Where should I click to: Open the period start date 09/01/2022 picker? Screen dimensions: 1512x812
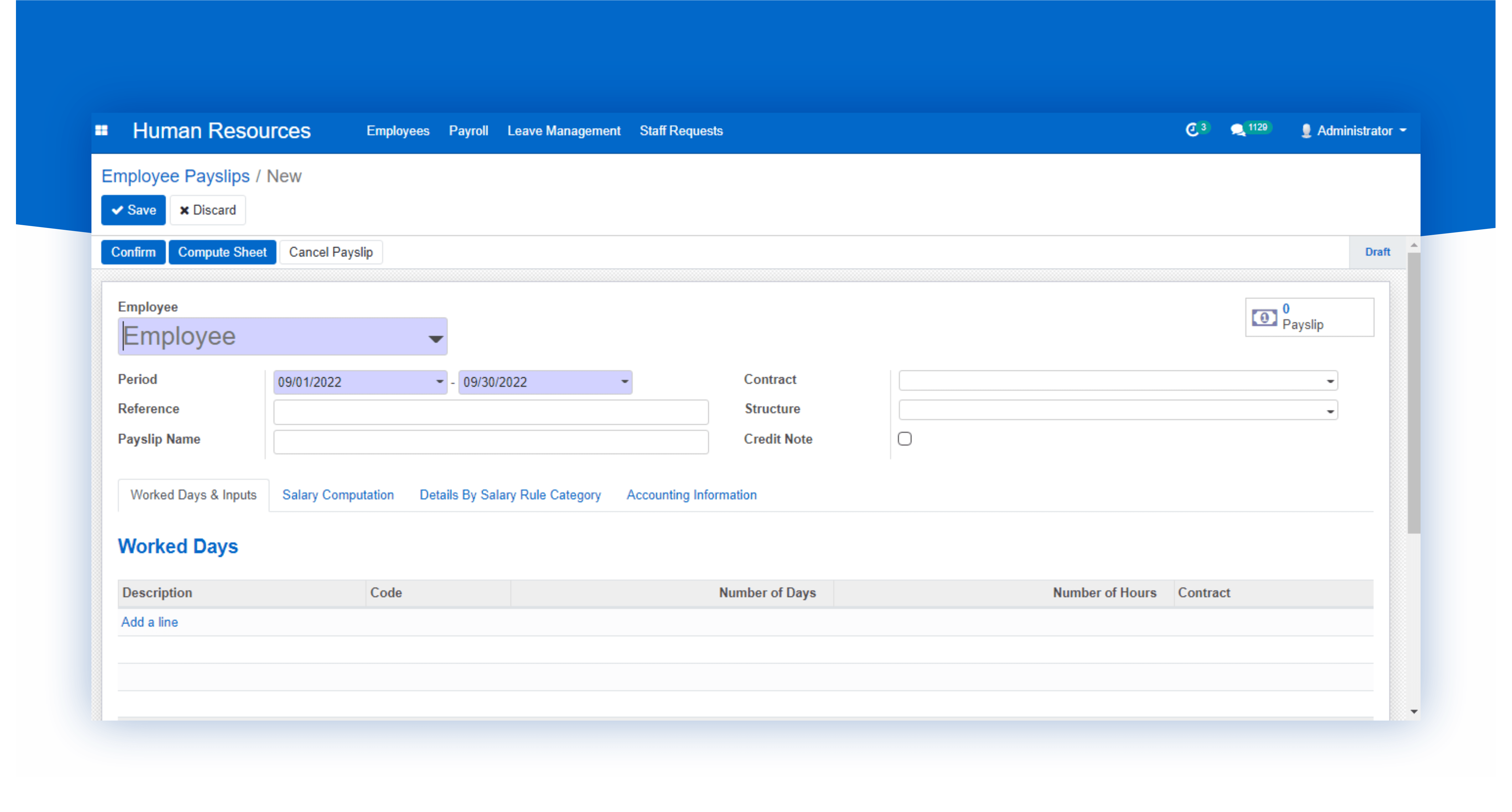[x=360, y=382]
